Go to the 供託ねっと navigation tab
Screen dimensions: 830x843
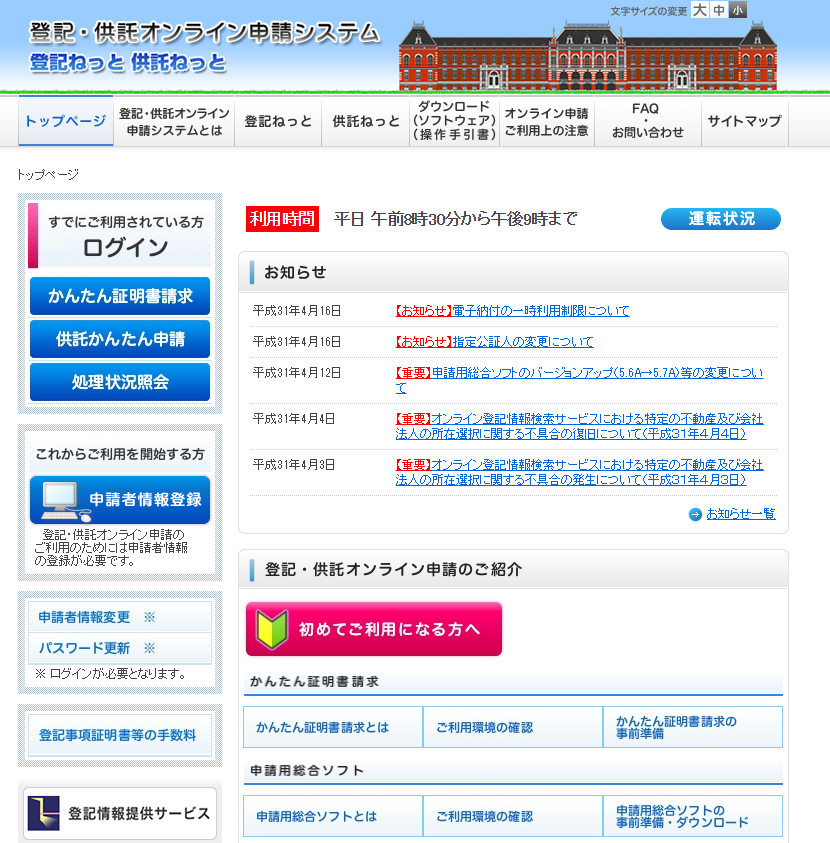[x=366, y=122]
